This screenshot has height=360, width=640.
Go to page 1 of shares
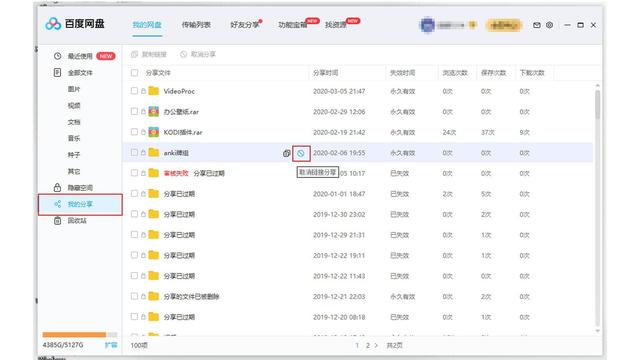[357, 345]
